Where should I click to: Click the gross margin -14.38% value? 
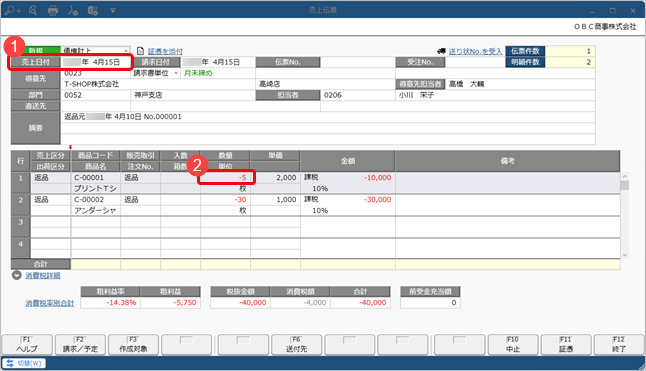pos(121,303)
